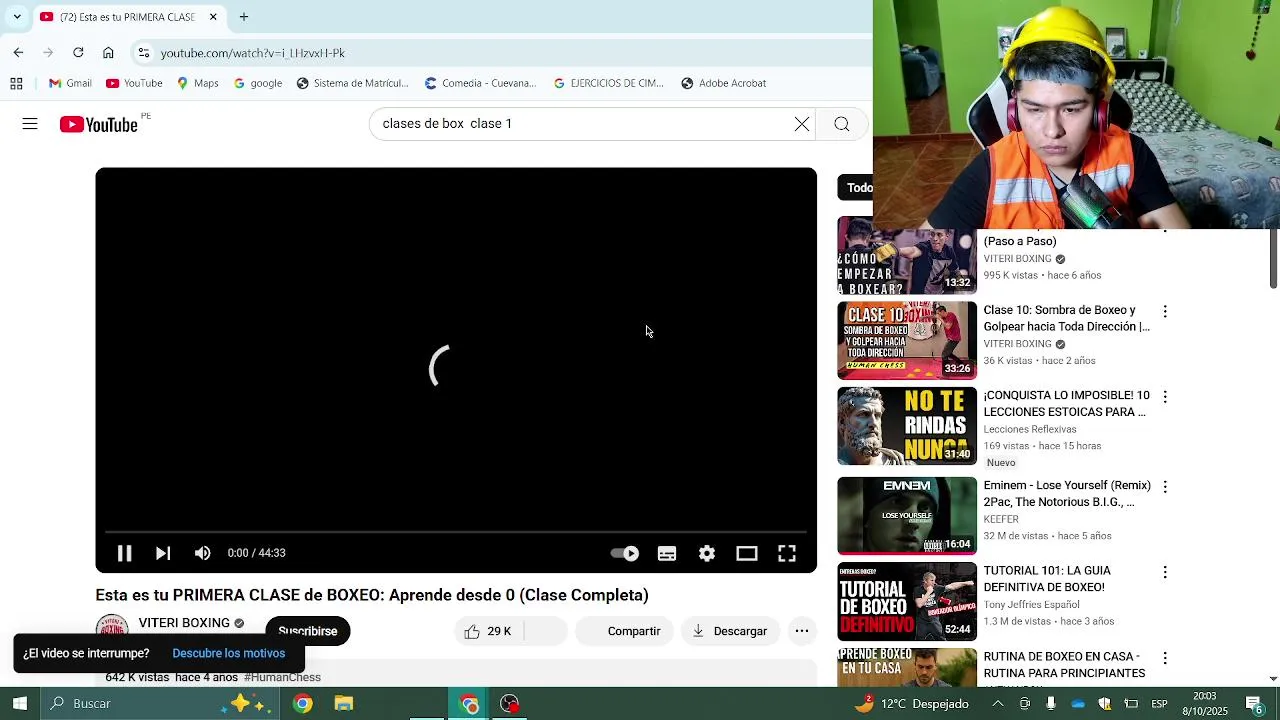Enable subtitles with the captions icon
The height and width of the screenshot is (720, 1280).
click(x=667, y=553)
